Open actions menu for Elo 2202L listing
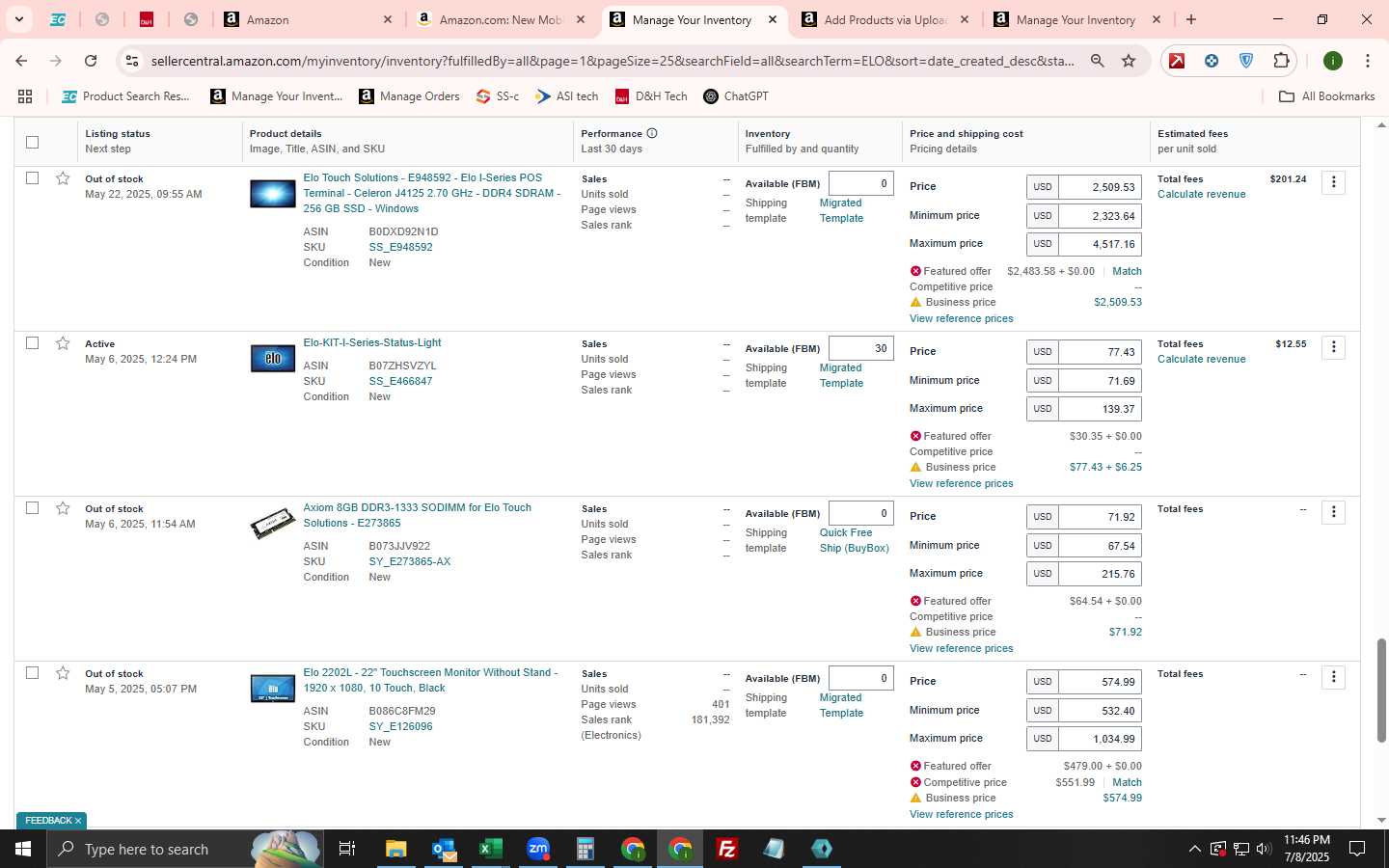This screenshot has width=1389, height=868. 1333,677
